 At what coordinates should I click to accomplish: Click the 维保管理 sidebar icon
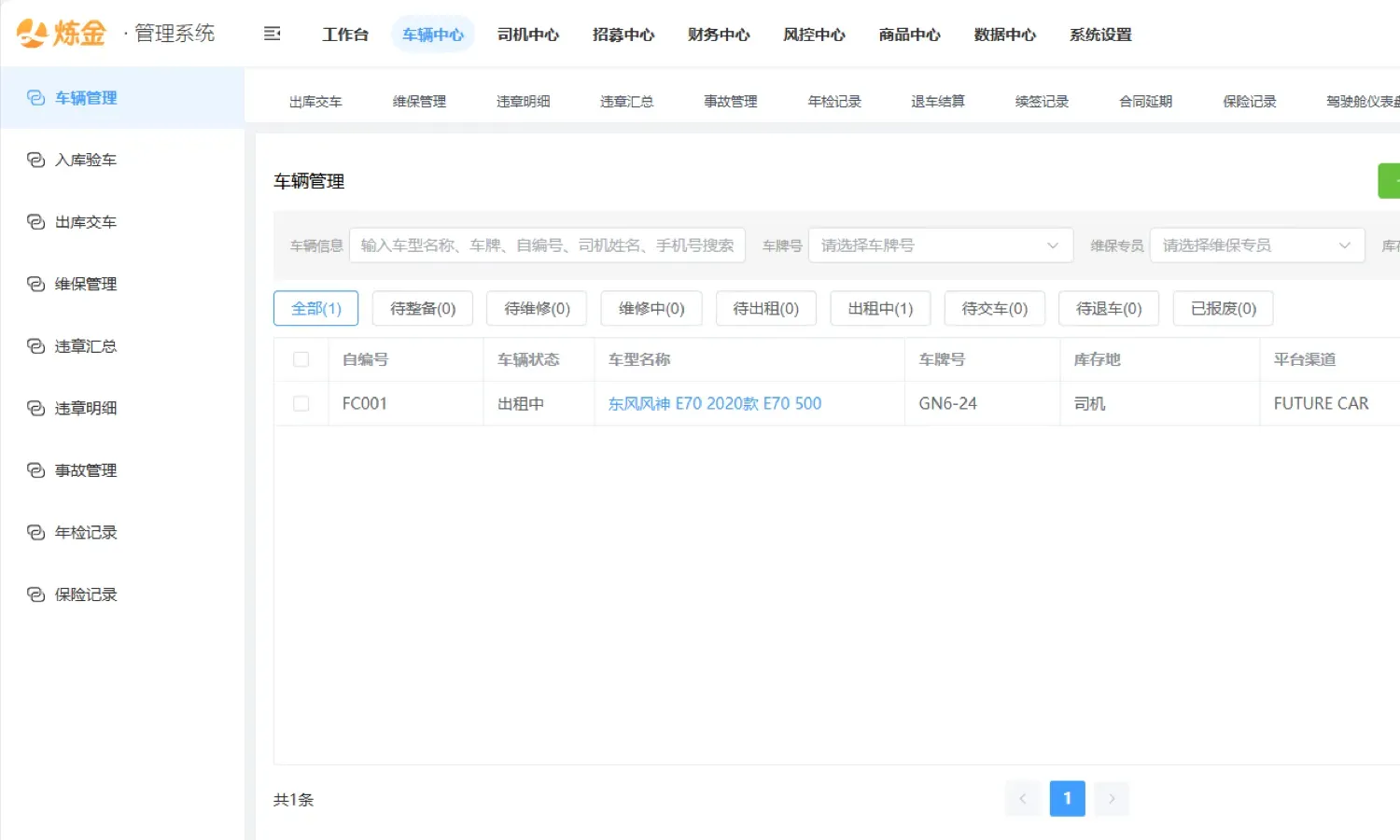[x=35, y=285]
